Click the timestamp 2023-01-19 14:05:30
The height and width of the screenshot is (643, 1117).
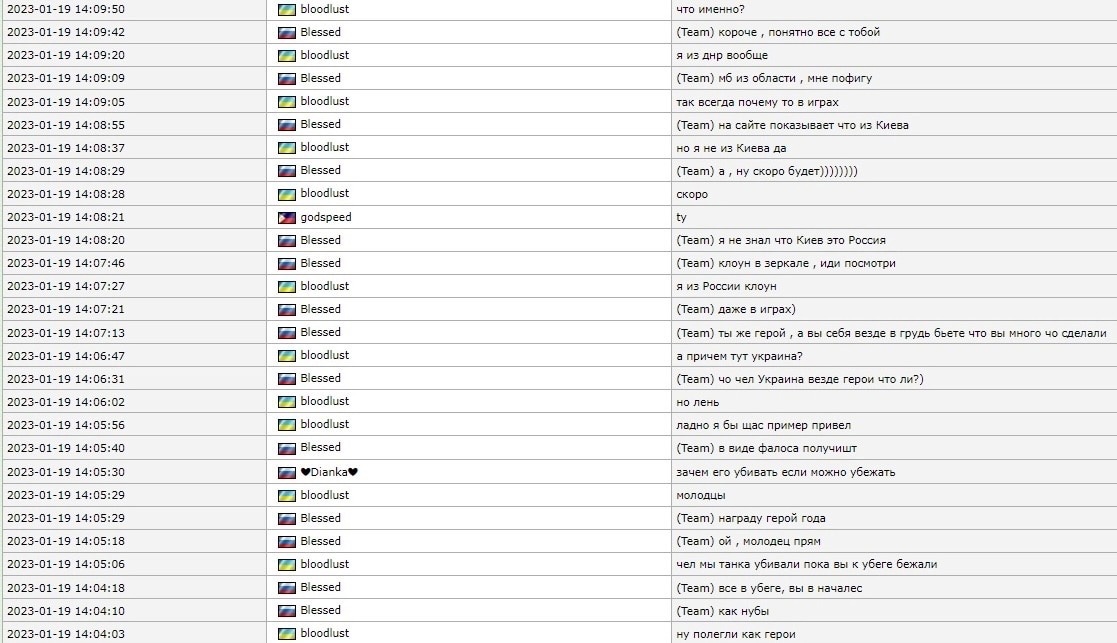tap(66, 472)
